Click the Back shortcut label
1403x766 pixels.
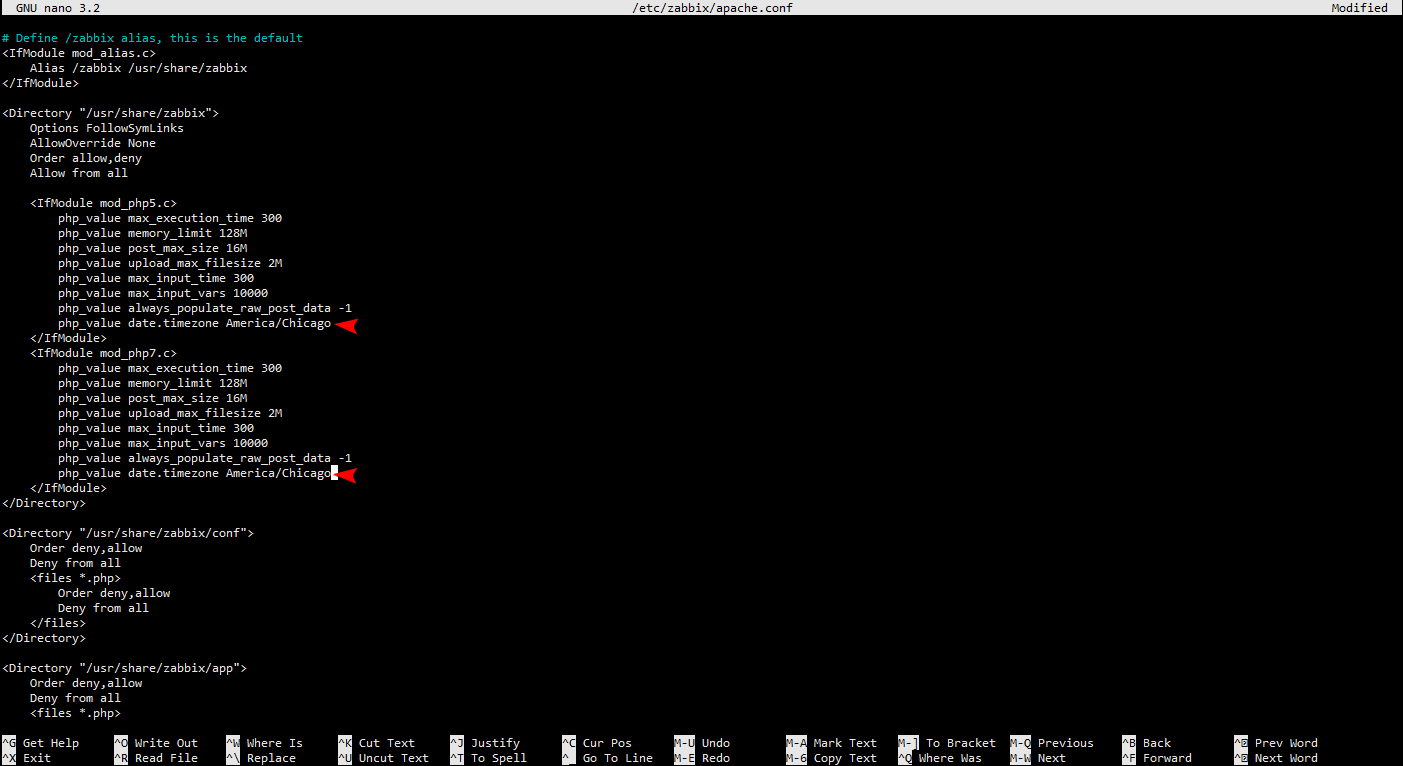pyautogui.click(x=1157, y=743)
